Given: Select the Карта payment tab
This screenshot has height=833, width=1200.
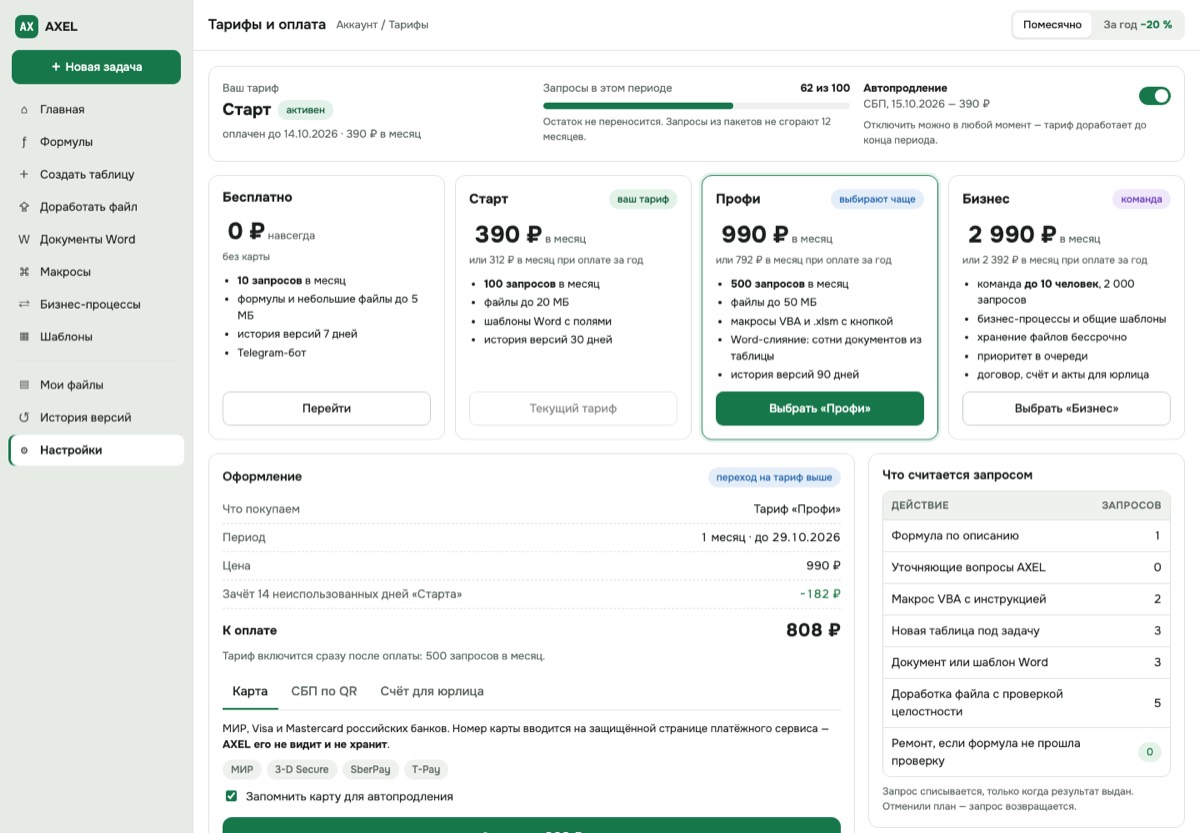Looking at the screenshot, I should click(x=250, y=691).
